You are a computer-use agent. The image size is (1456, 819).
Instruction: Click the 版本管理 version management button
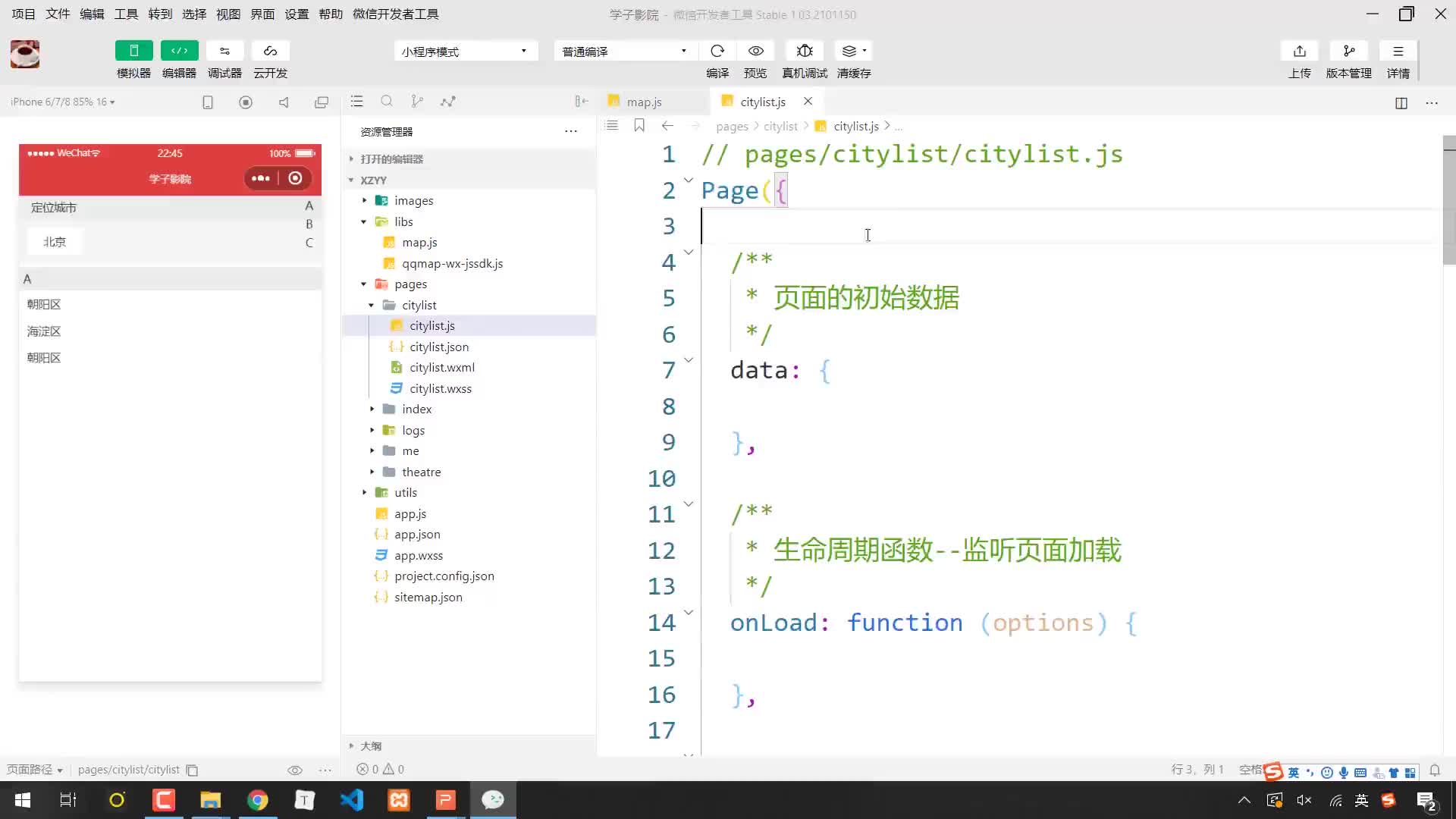[1348, 59]
